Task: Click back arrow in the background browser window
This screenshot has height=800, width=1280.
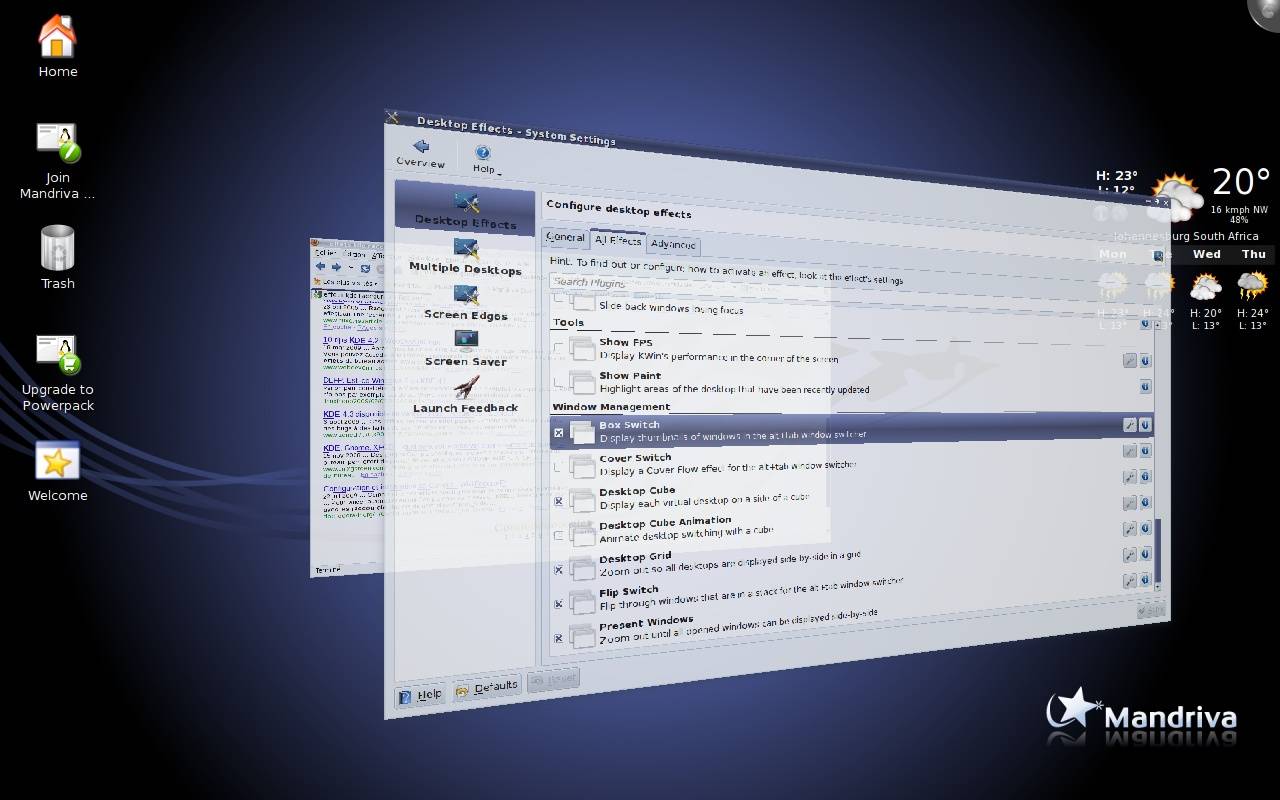Action: click(x=320, y=267)
